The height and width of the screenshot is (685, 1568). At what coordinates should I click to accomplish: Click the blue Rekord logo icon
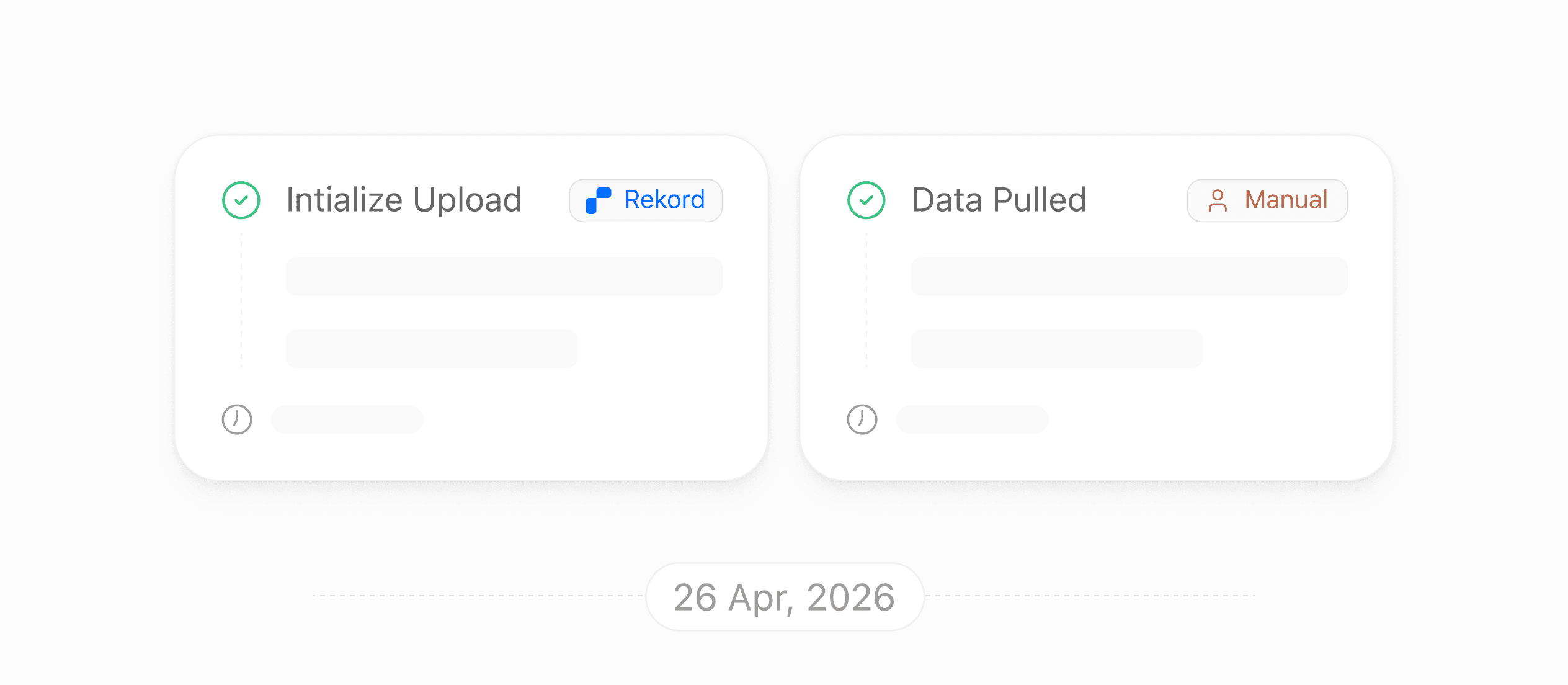pos(599,200)
